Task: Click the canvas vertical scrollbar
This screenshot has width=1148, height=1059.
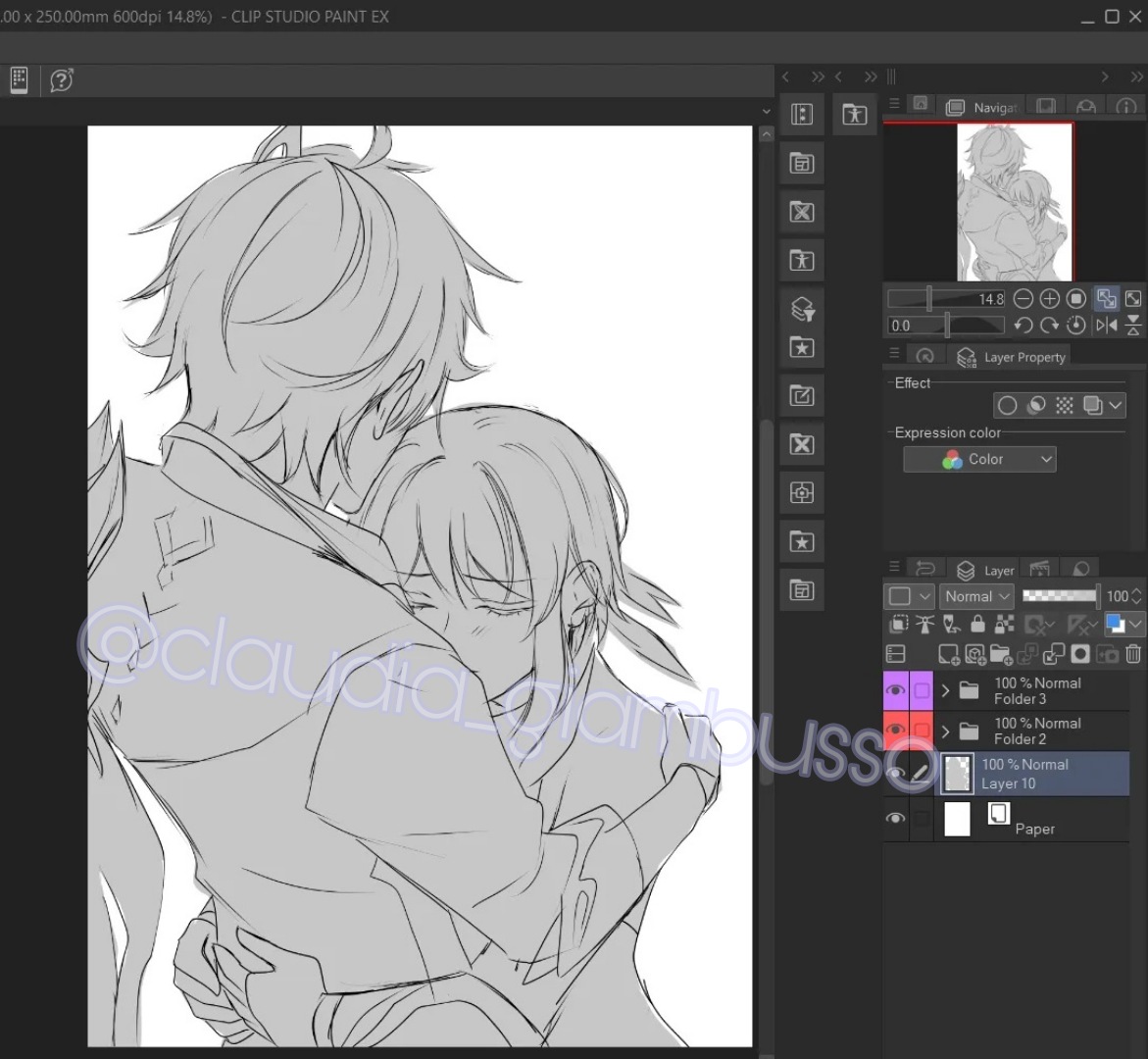Action: point(766,600)
